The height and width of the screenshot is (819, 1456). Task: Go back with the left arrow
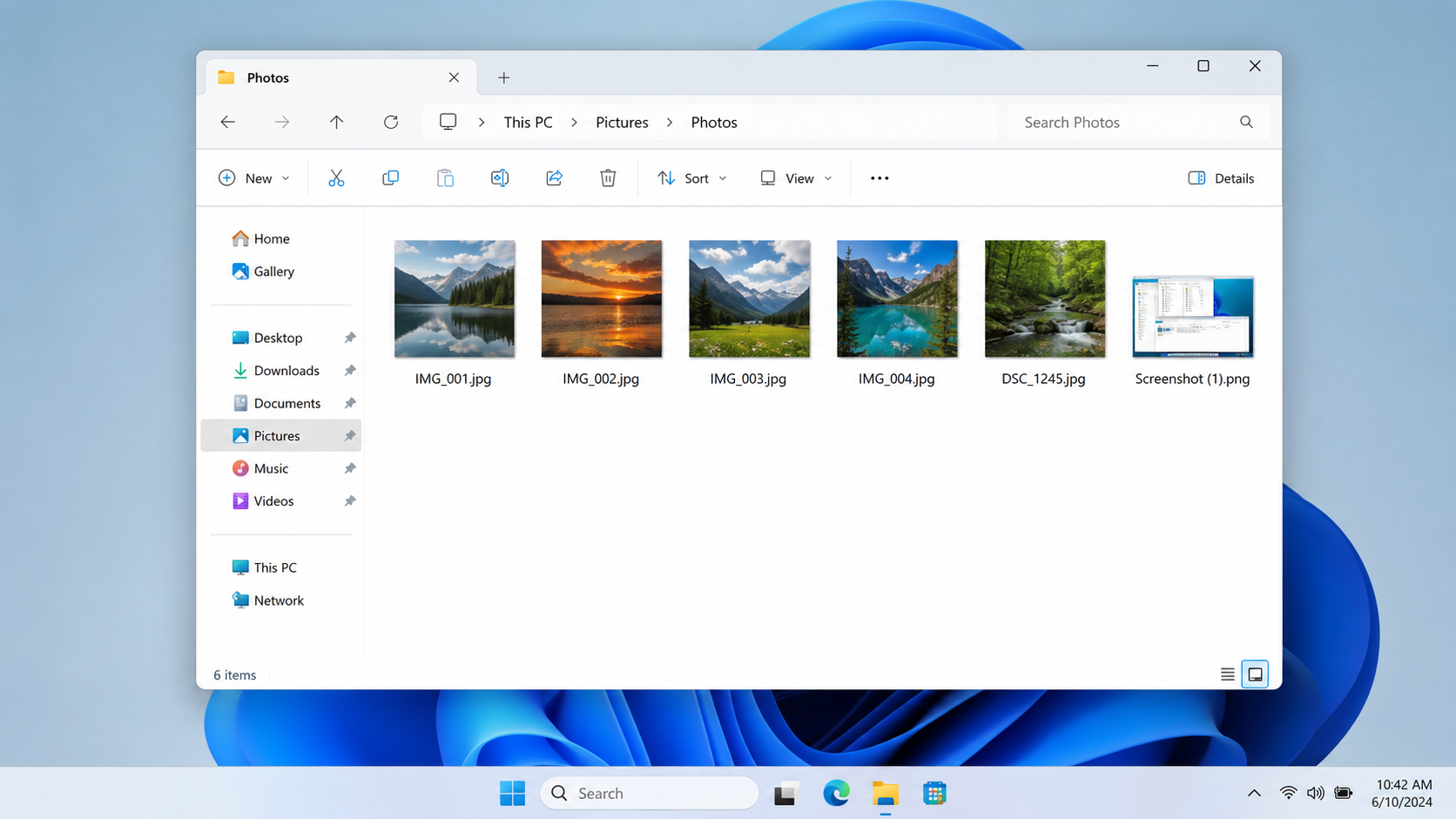click(228, 122)
